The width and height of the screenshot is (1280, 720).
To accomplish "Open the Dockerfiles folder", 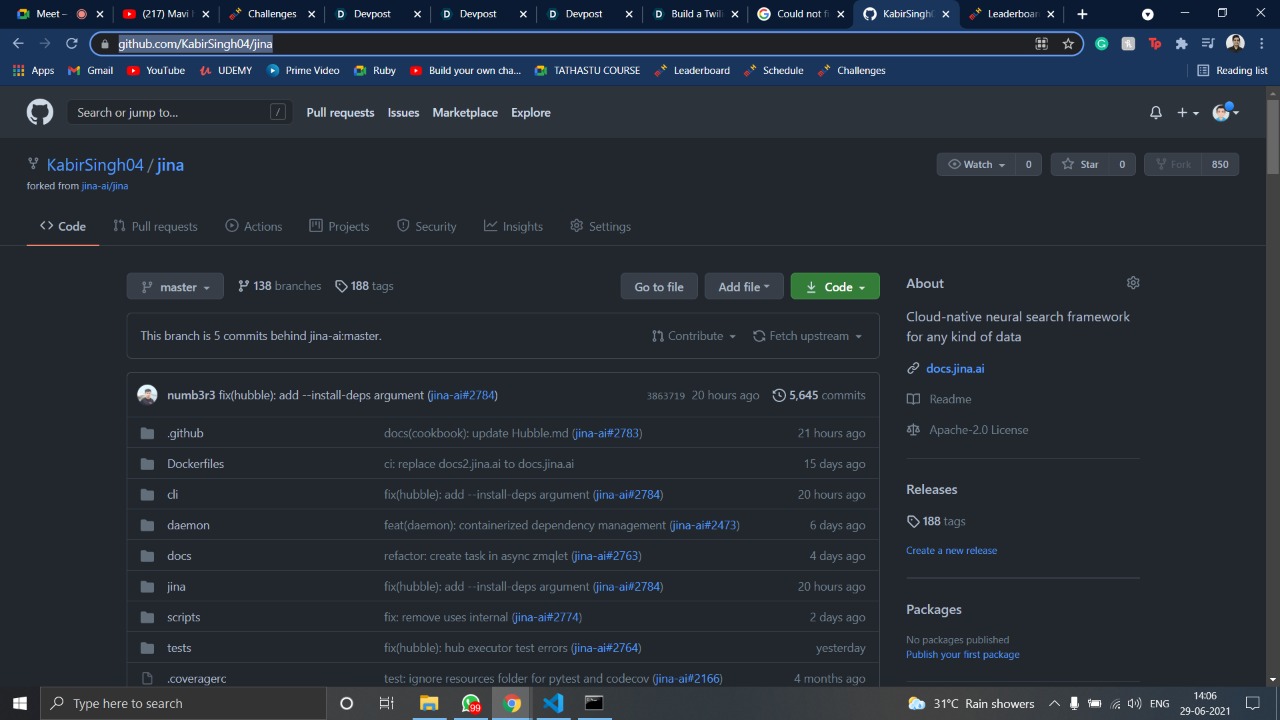I will click(195, 464).
